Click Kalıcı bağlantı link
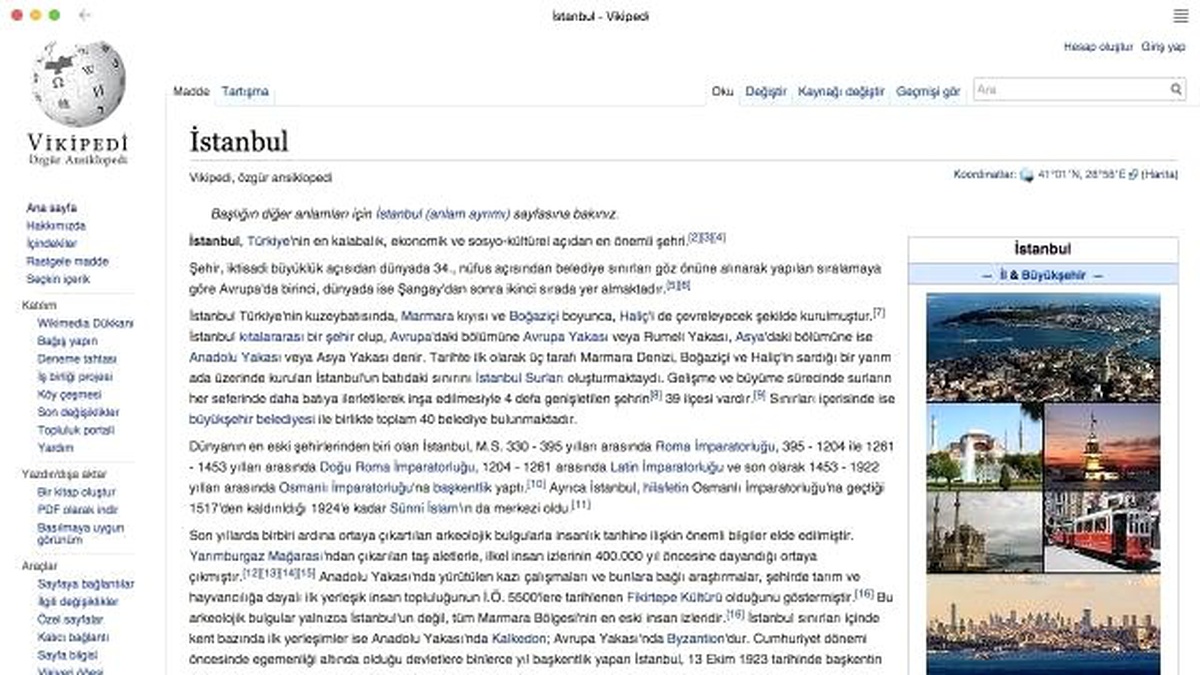Viewport: 1200px width, 675px height. [x=75, y=637]
